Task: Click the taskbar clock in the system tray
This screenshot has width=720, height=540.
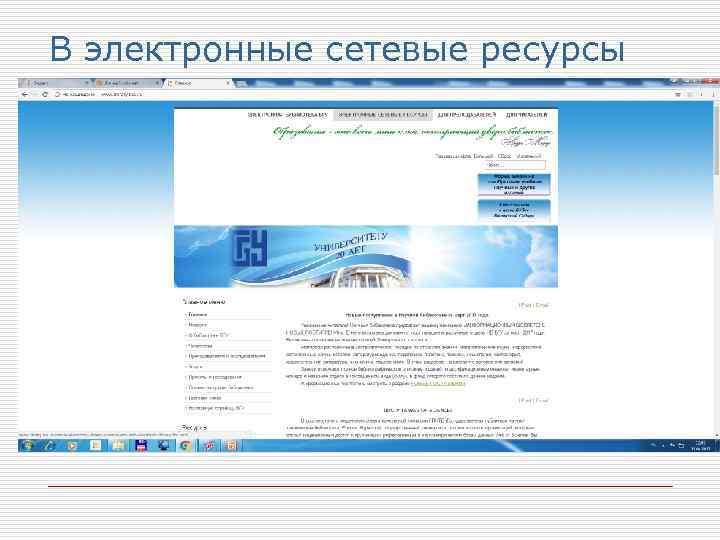Action: 701,445
